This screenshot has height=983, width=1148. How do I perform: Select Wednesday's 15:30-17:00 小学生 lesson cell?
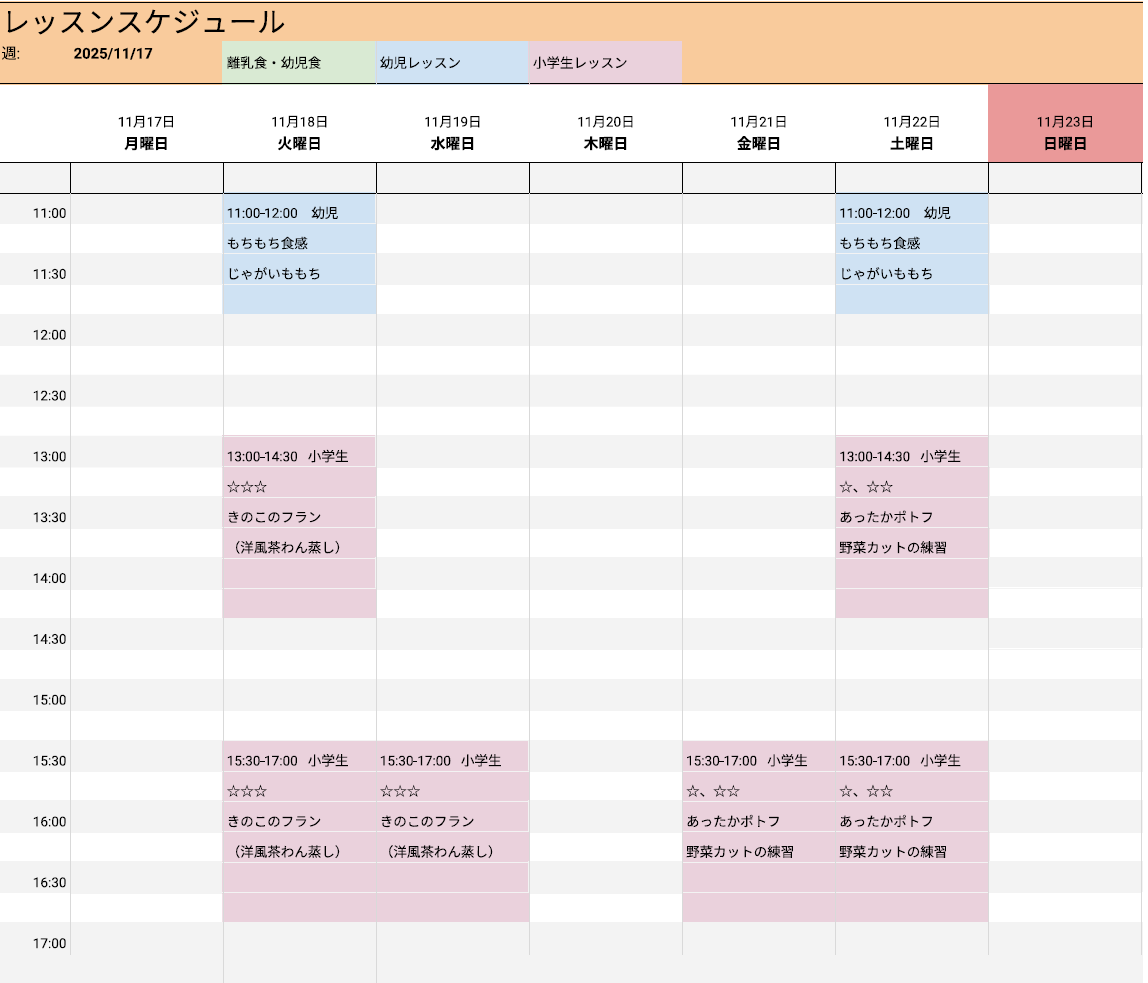point(452,760)
